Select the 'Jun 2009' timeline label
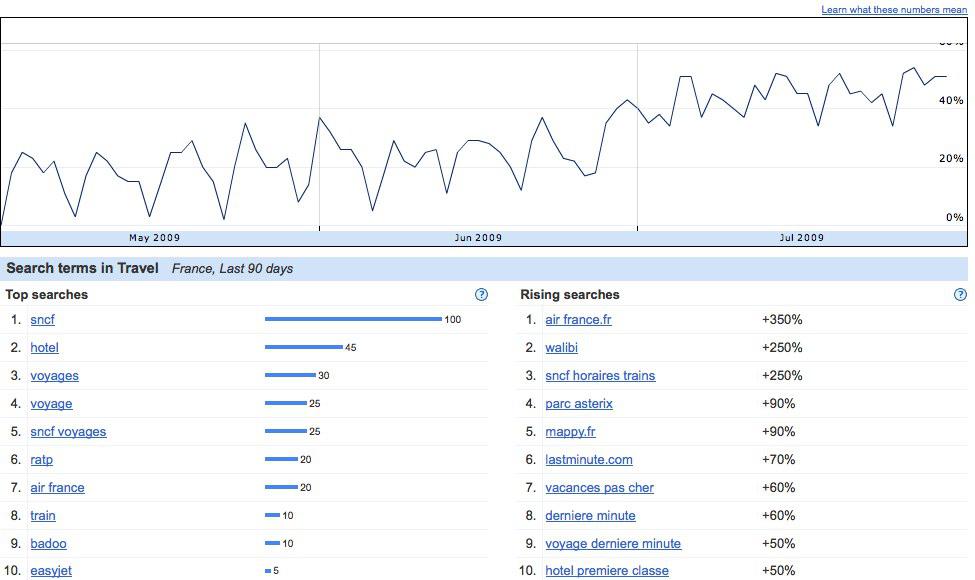Viewport: 975px width, 580px height. 478,237
